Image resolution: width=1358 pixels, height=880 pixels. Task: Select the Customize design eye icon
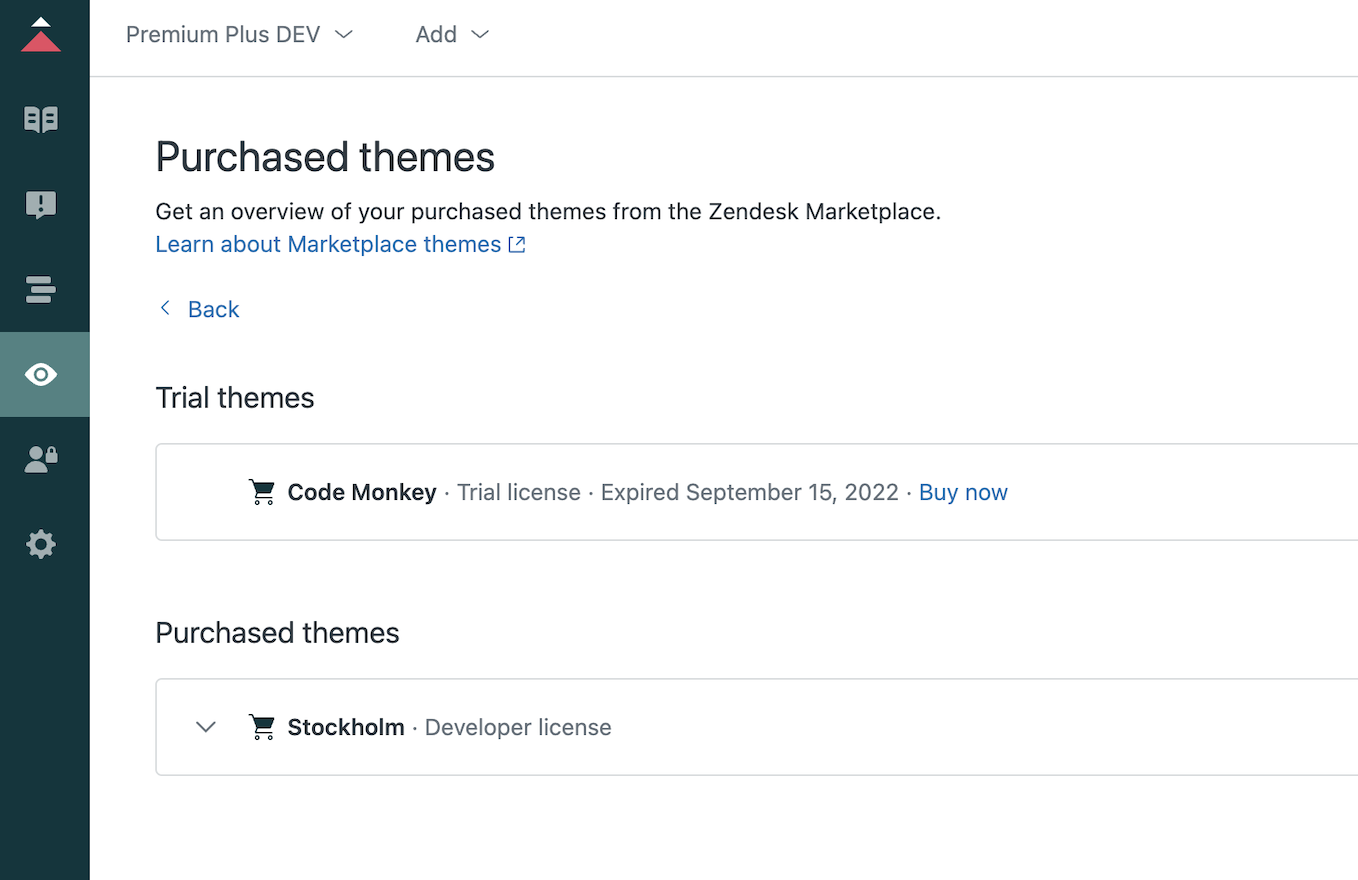click(x=41, y=375)
